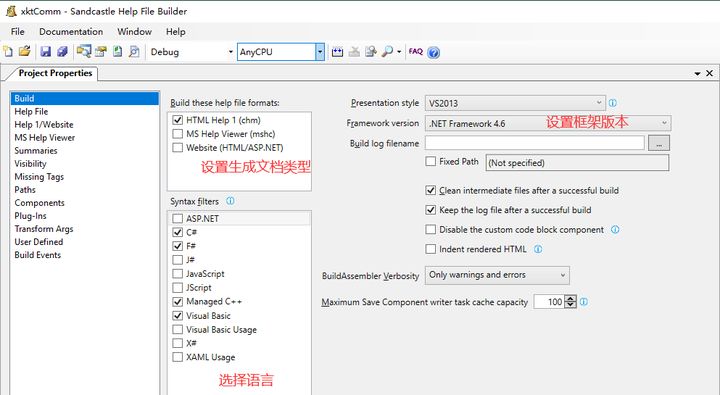
Task: Enable the Fixed Path checkbox
Action: (431, 161)
